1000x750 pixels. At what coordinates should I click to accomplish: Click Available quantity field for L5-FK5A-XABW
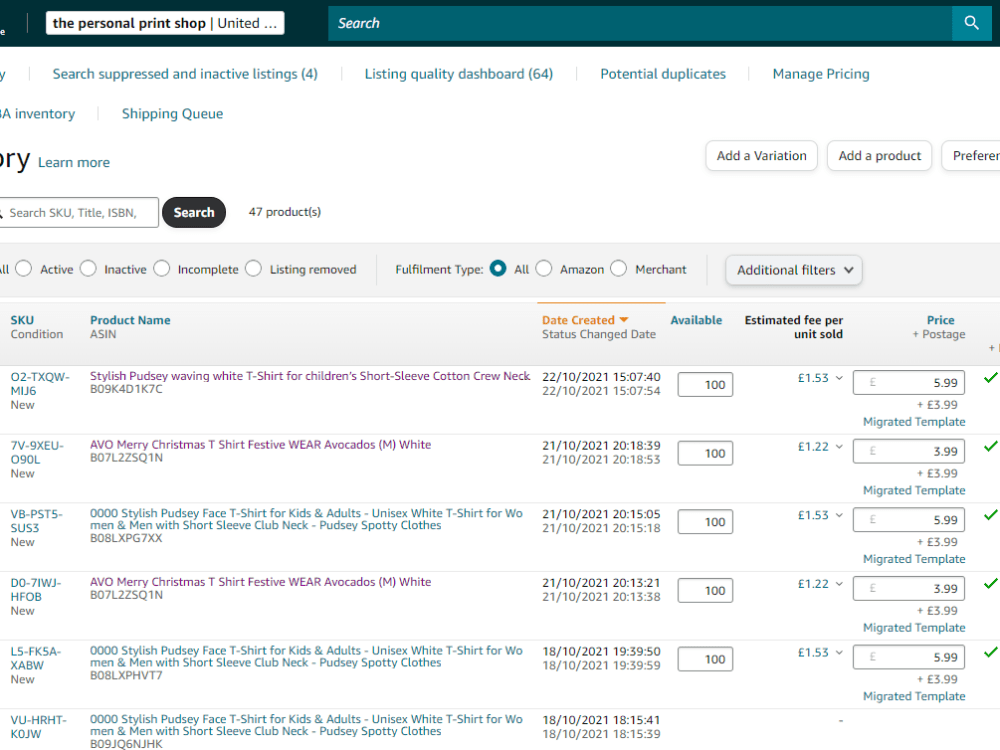coord(705,659)
